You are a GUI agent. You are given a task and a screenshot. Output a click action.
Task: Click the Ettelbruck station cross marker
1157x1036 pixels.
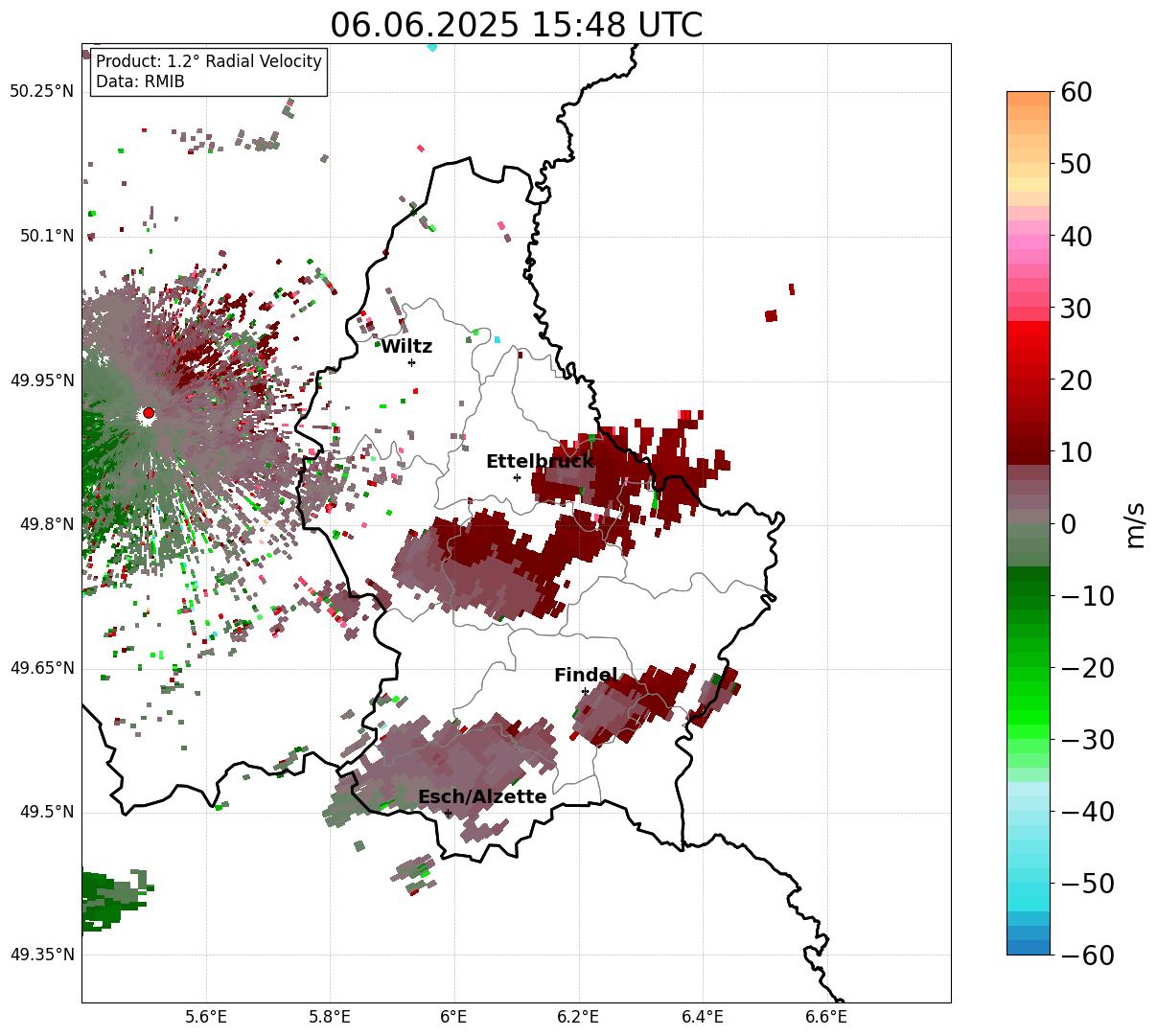click(x=517, y=477)
